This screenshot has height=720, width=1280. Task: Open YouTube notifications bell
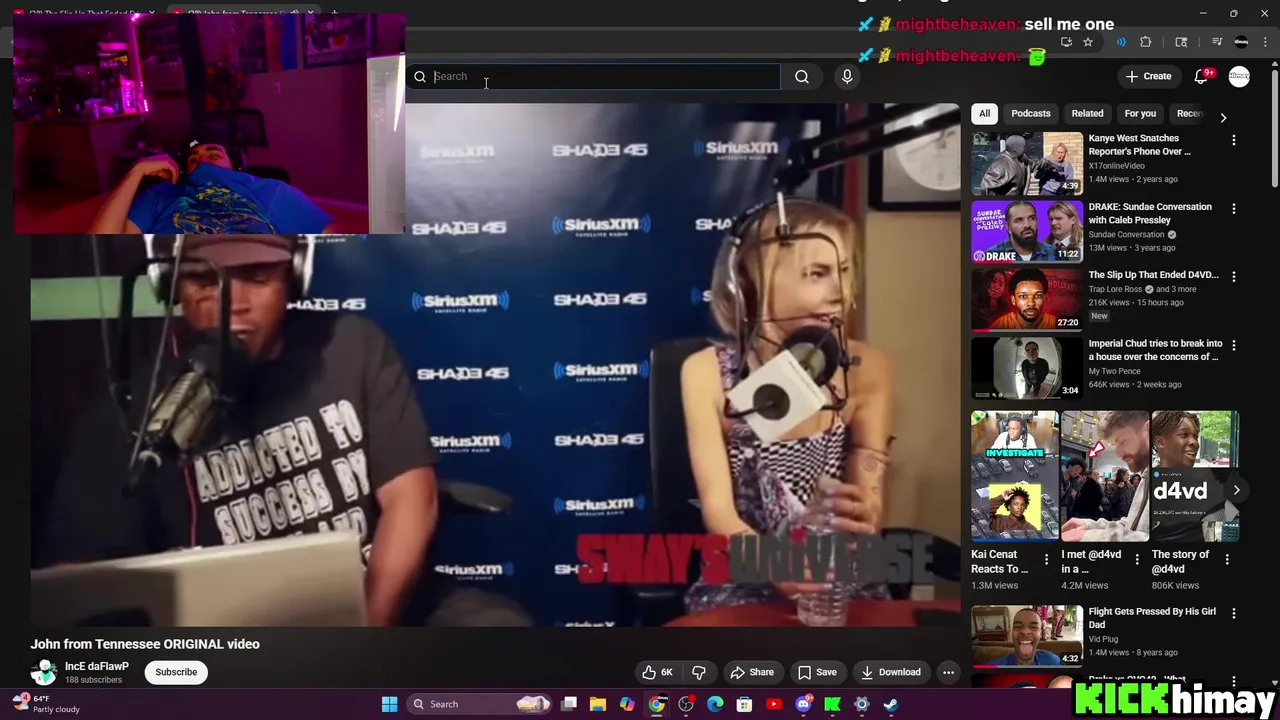pyautogui.click(x=1202, y=76)
